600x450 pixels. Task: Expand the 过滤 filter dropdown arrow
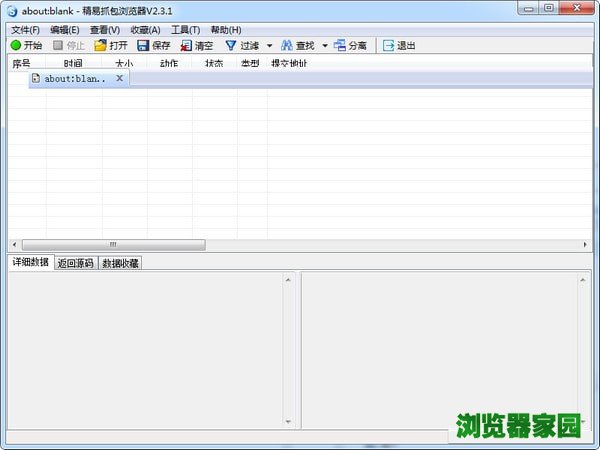point(269,46)
